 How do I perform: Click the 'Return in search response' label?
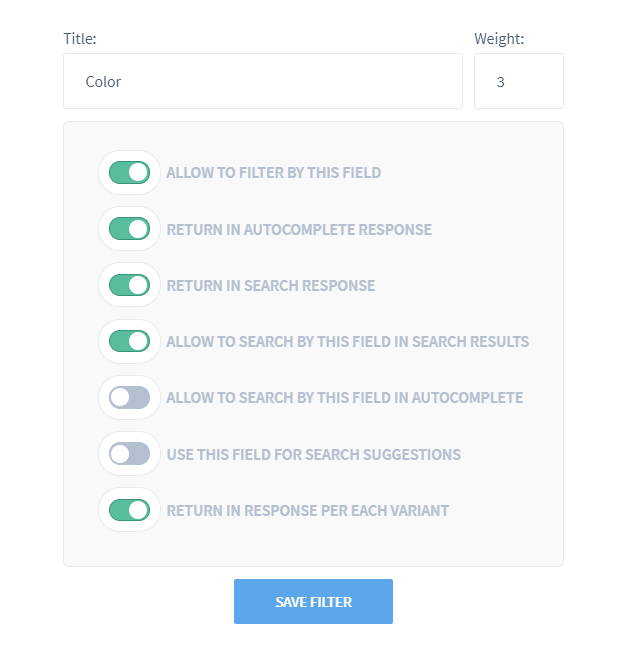[271, 286]
